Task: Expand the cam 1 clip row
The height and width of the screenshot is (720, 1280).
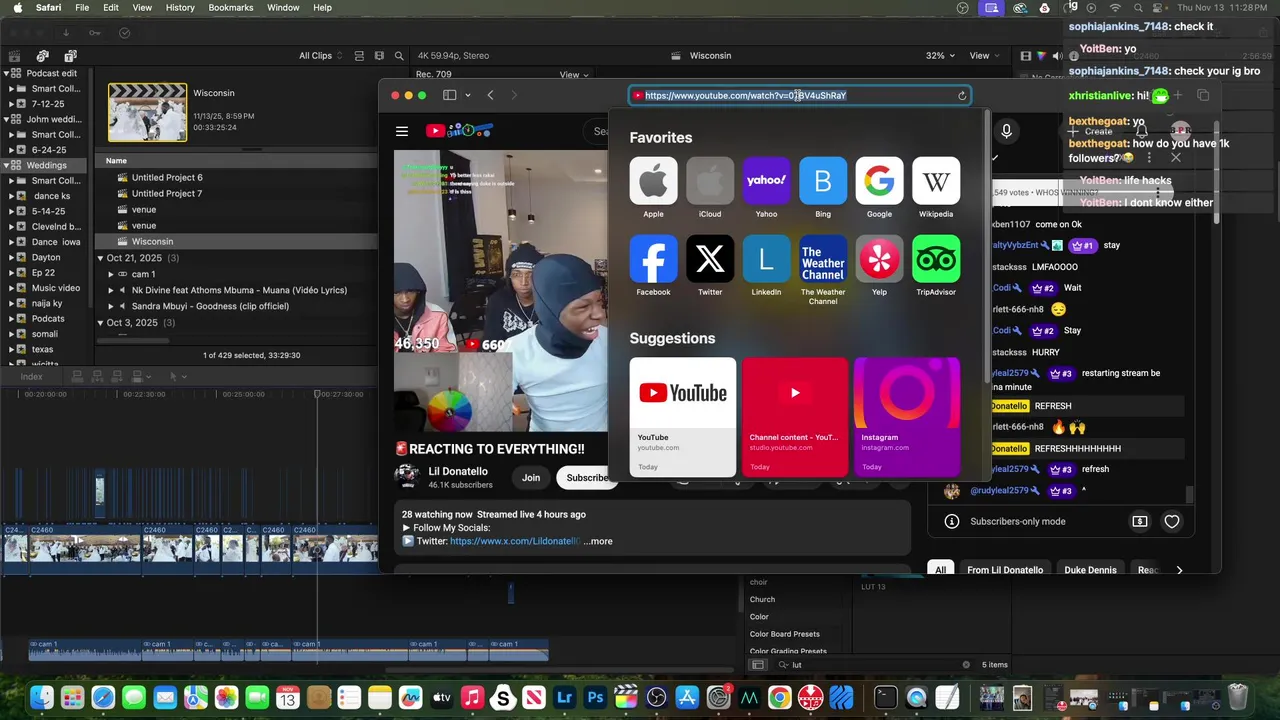Action: tap(111, 274)
